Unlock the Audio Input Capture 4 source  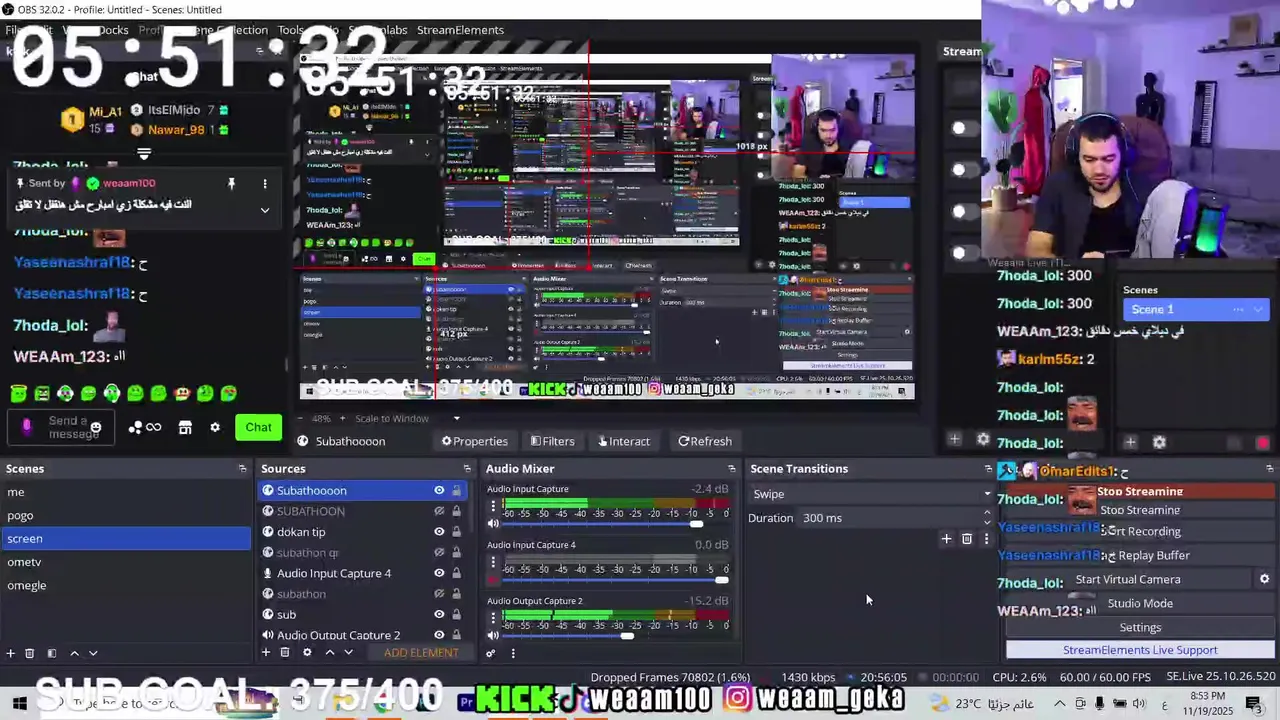pyautogui.click(x=457, y=573)
